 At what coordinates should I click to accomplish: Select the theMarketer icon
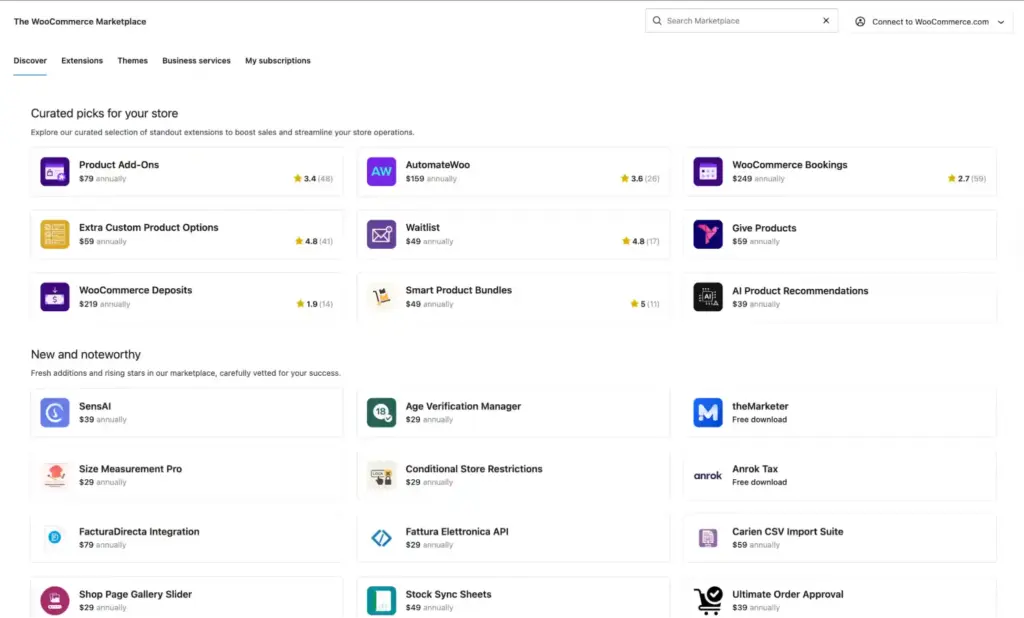pos(708,411)
